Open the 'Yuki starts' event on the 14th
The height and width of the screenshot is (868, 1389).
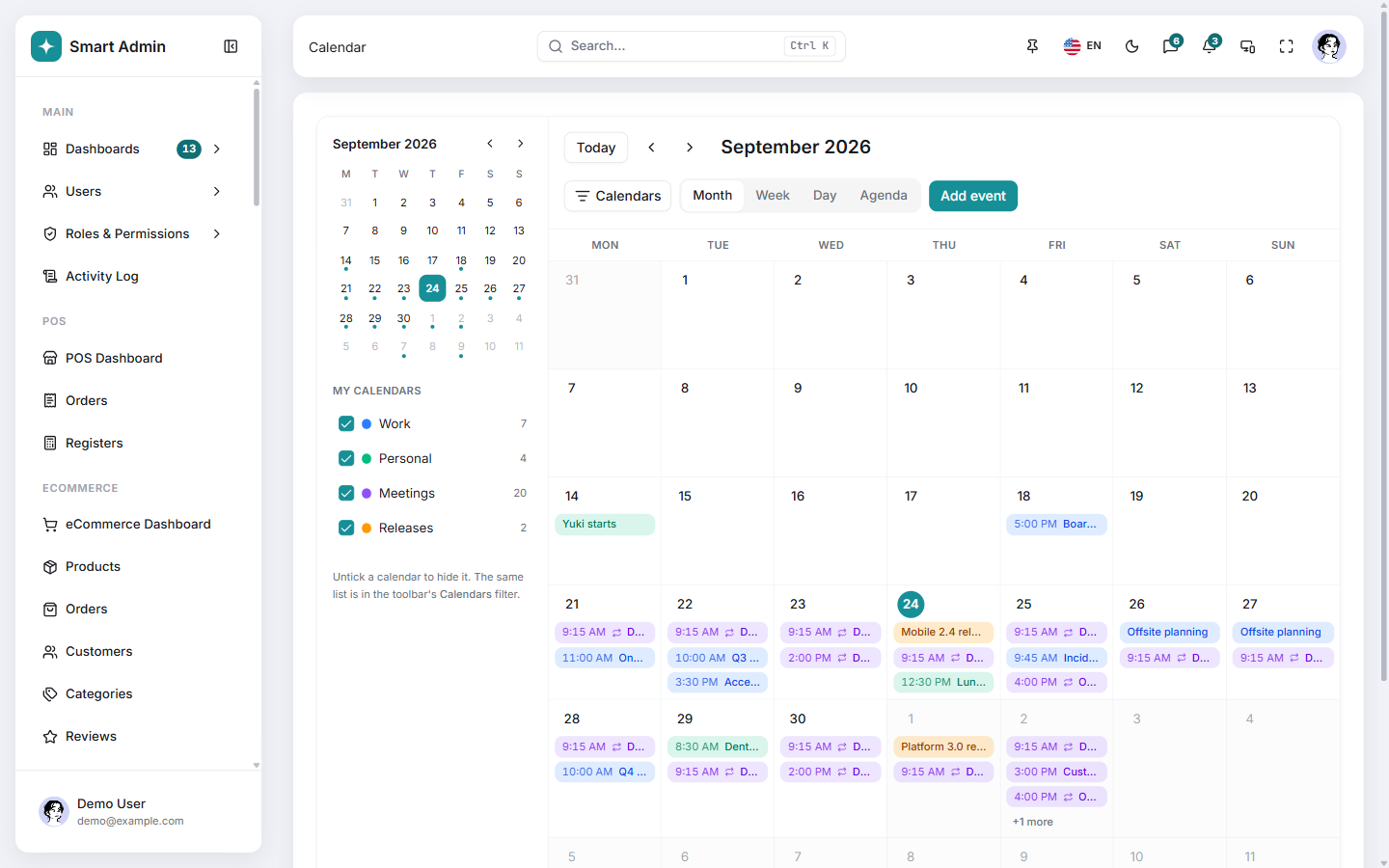(x=605, y=525)
